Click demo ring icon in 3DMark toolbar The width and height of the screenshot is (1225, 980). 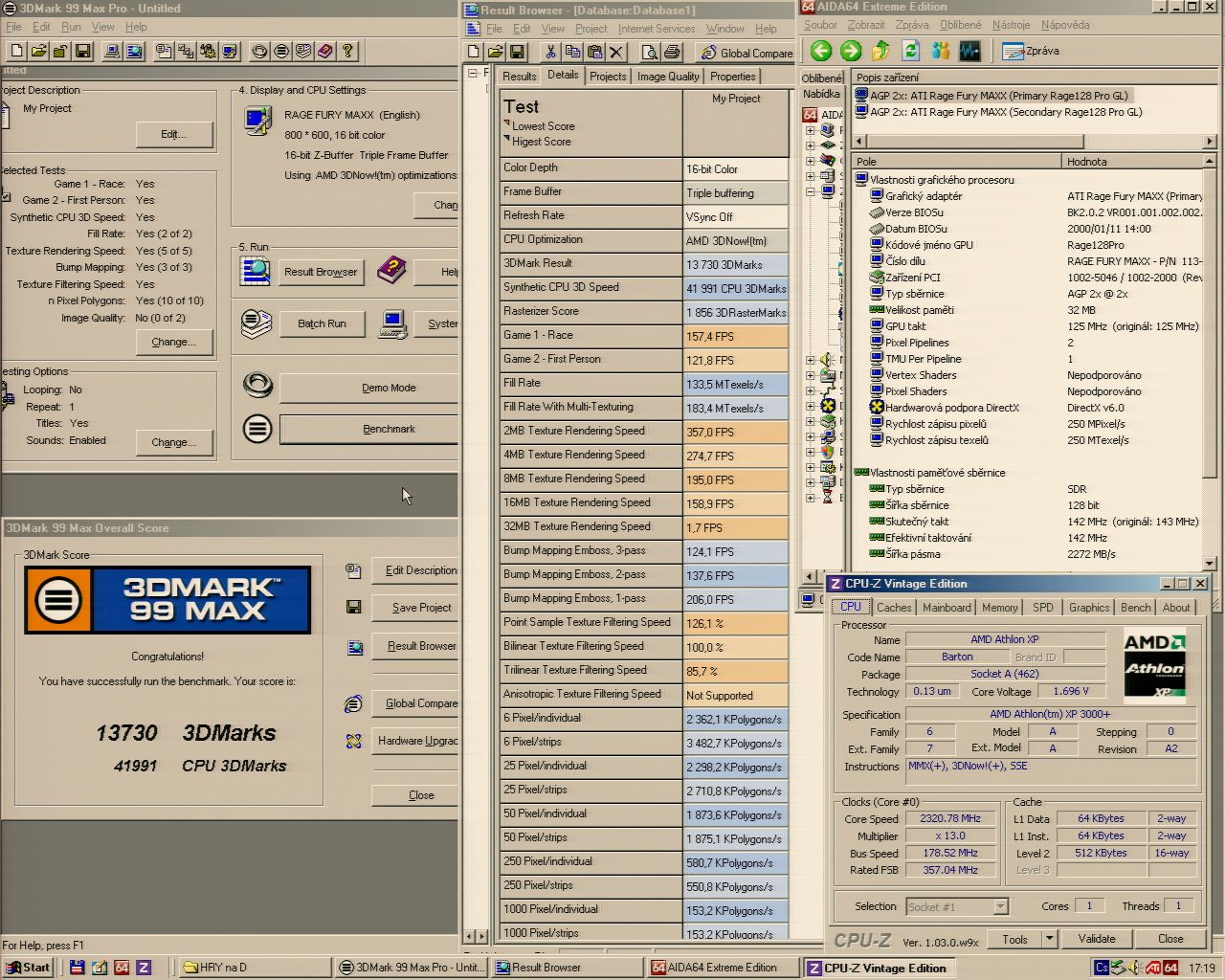coord(259,51)
